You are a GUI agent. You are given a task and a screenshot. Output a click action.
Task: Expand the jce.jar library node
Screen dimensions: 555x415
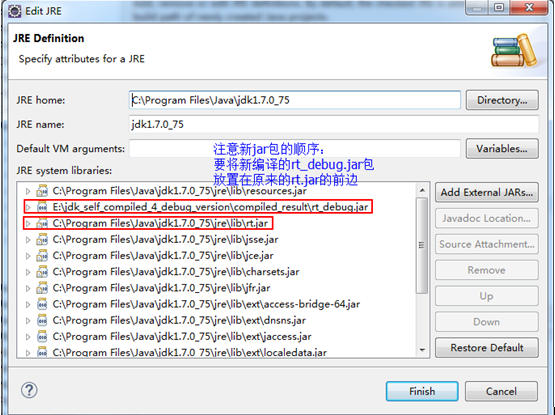click(28, 256)
